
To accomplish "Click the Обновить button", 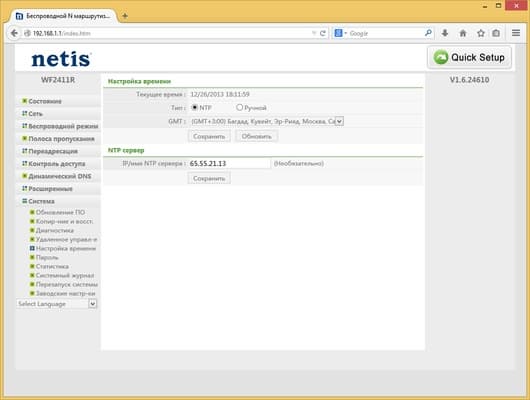I will [256, 136].
